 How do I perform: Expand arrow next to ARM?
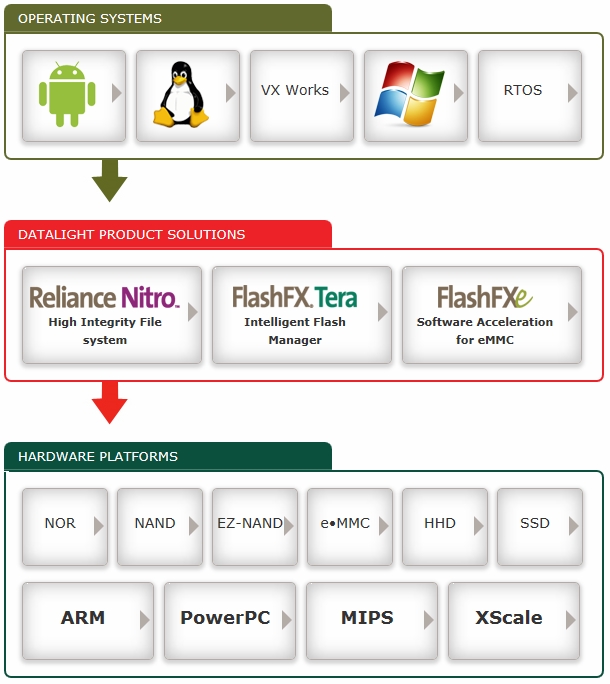tap(145, 621)
